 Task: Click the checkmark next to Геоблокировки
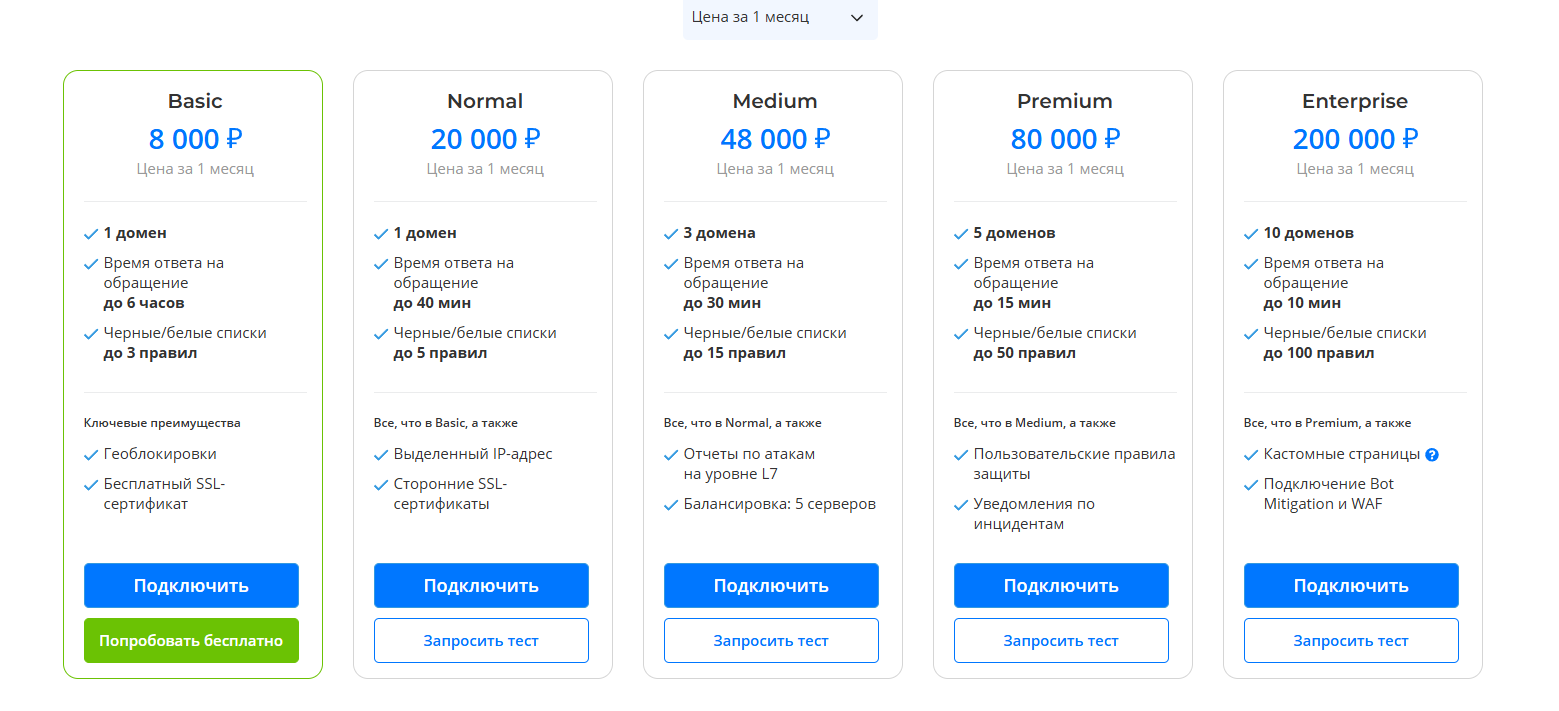click(91, 455)
